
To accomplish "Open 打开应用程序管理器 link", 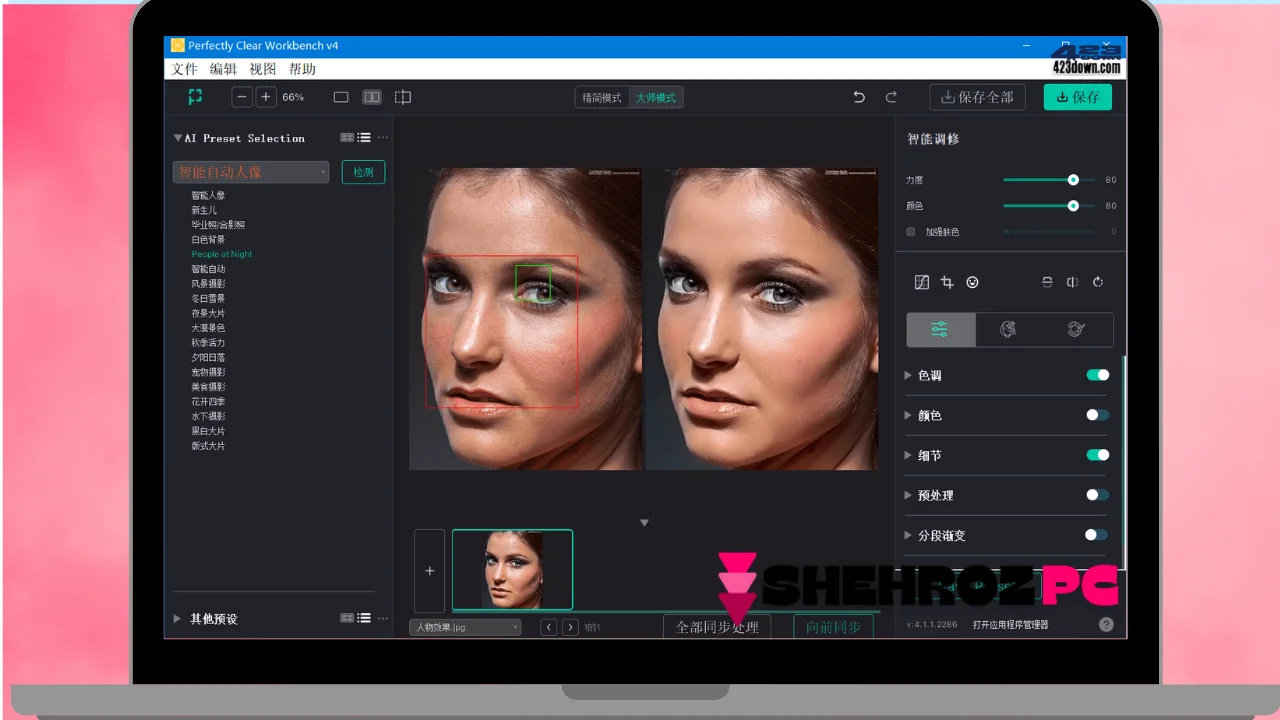I will [1010, 625].
